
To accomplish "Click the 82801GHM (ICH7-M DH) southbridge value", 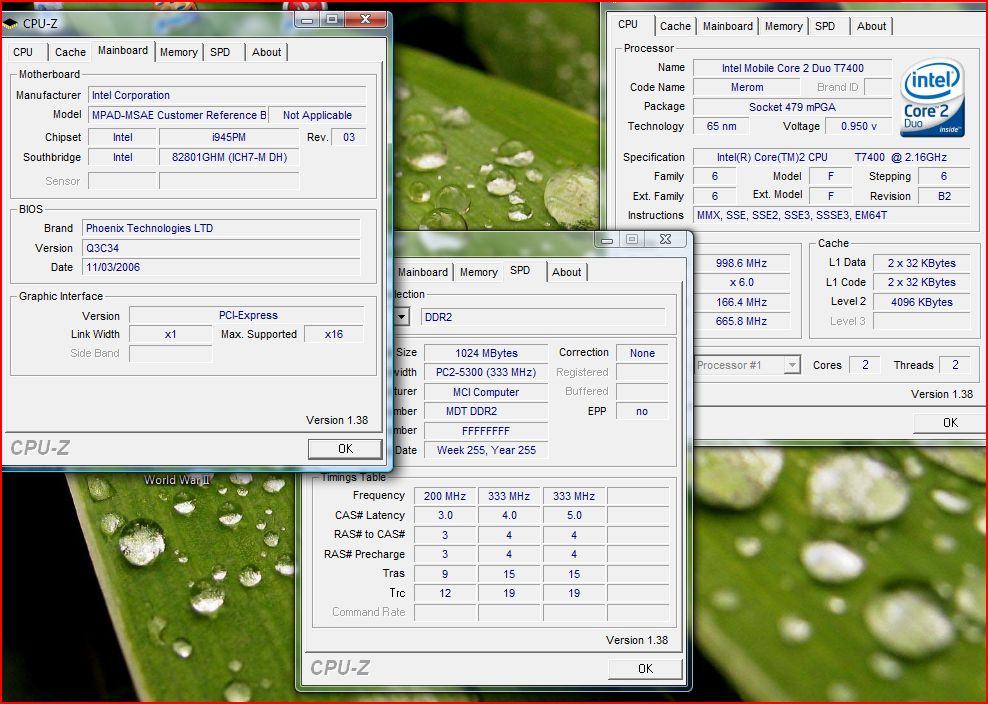I will [x=229, y=158].
